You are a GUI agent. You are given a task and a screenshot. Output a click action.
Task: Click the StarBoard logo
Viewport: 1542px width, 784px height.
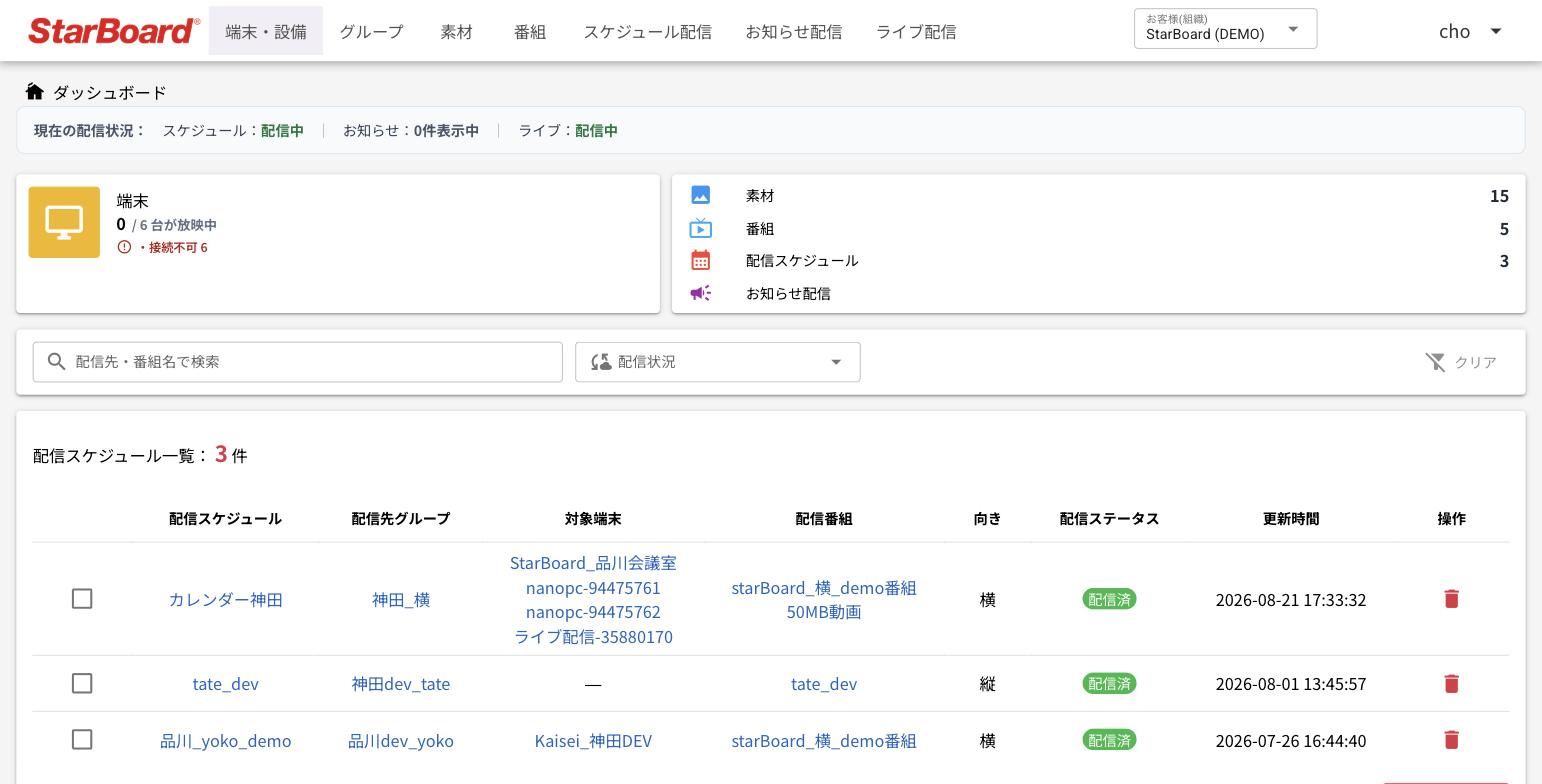click(x=113, y=31)
